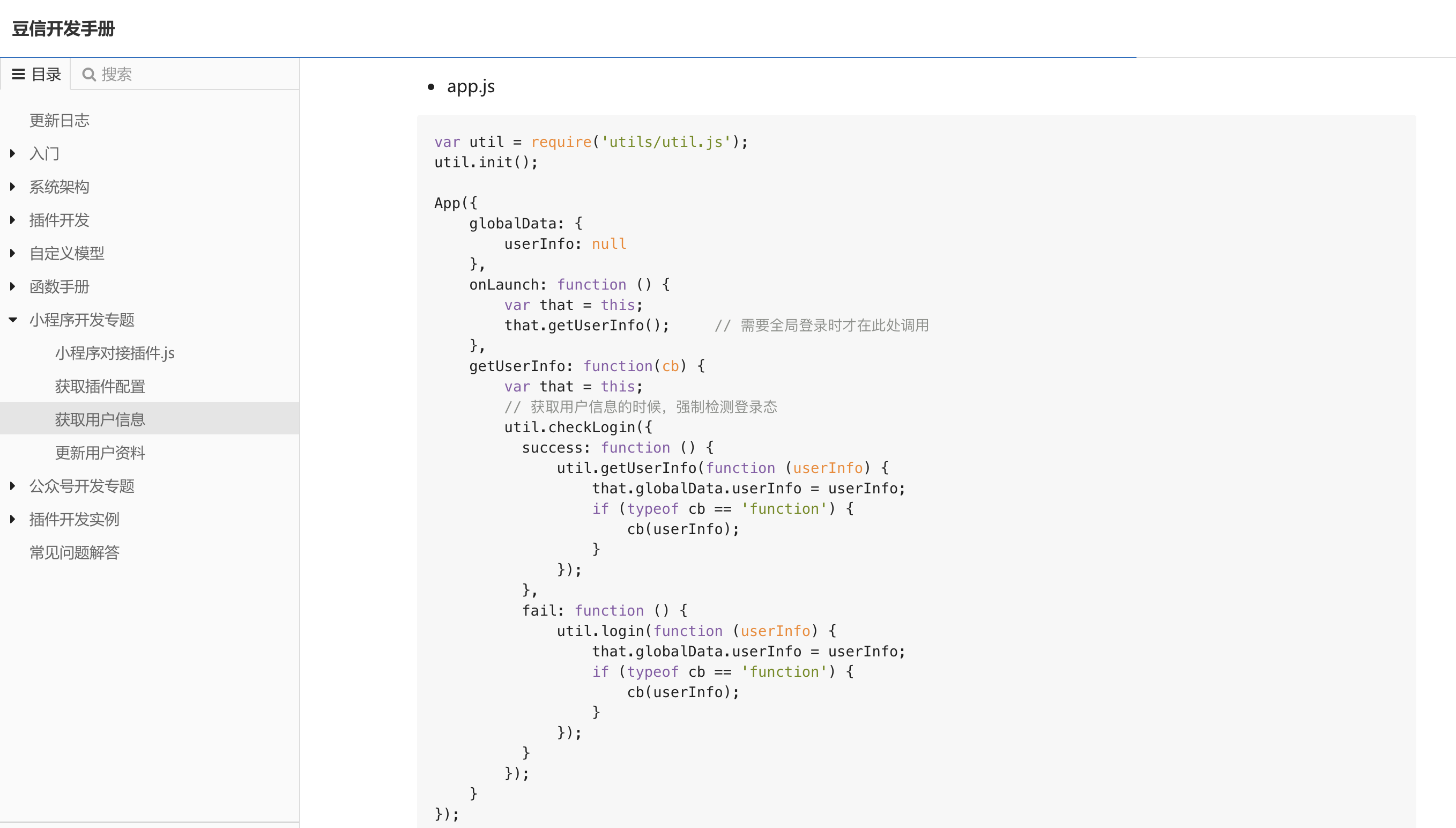Click the 豆信开发手册 header title
Viewport: 1456px width, 828px height.
pyautogui.click(x=63, y=28)
